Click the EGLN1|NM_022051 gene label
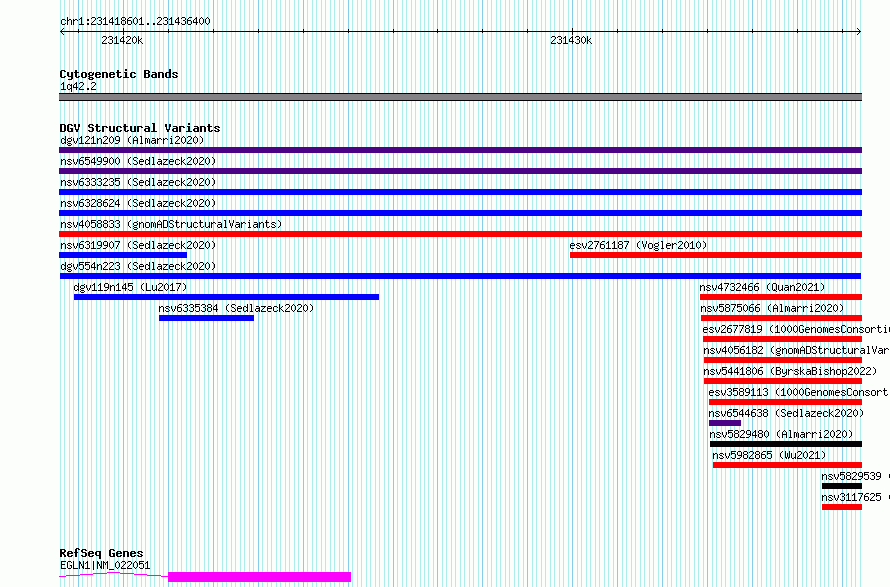 pos(105,565)
